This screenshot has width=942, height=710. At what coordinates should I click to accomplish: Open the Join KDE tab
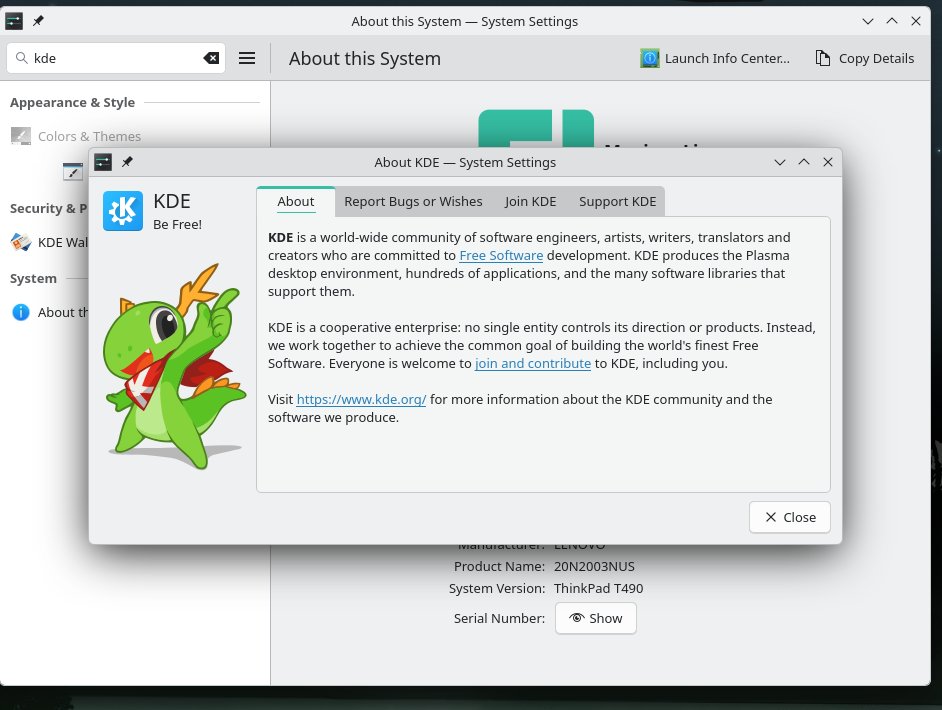point(530,202)
